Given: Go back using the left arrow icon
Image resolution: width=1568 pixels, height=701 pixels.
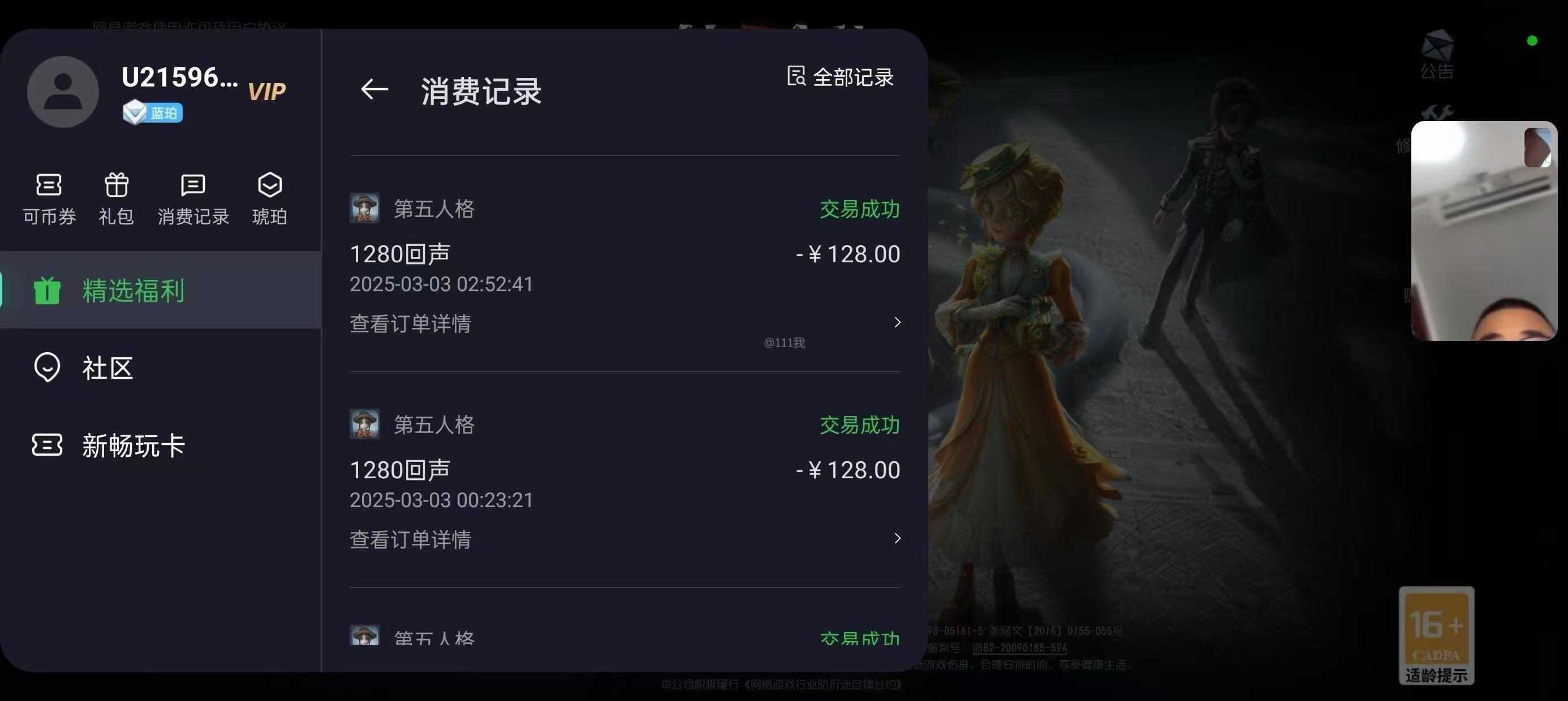Looking at the screenshot, I should click(374, 89).
